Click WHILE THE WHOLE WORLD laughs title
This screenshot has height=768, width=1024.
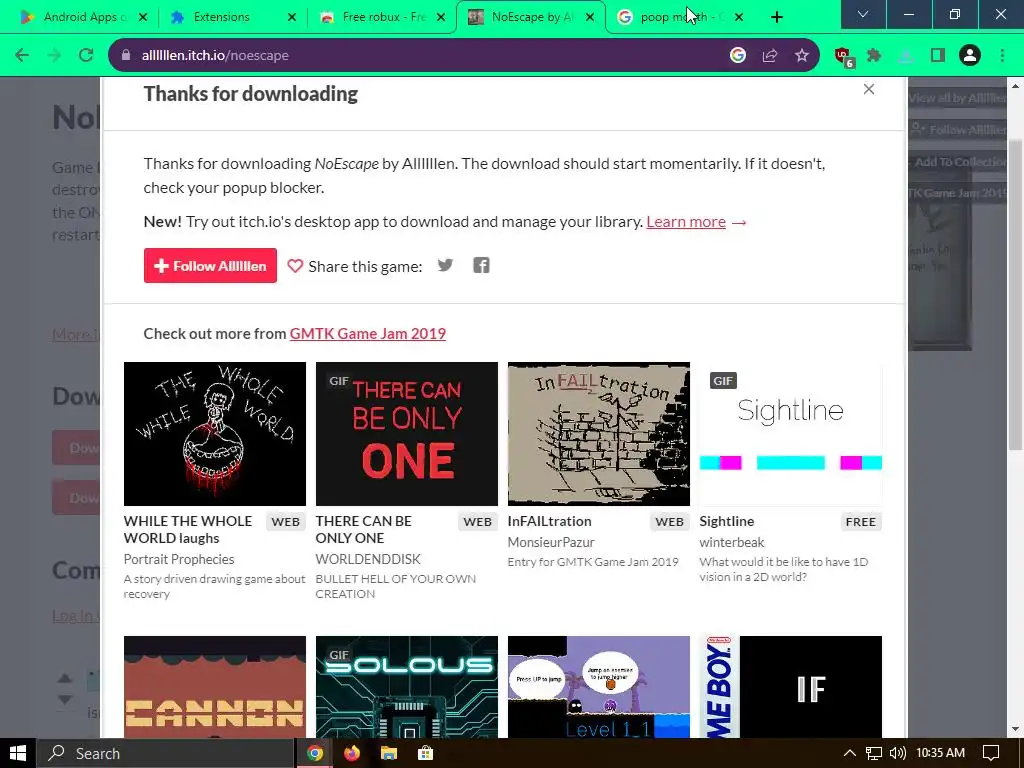pos(188,530)
